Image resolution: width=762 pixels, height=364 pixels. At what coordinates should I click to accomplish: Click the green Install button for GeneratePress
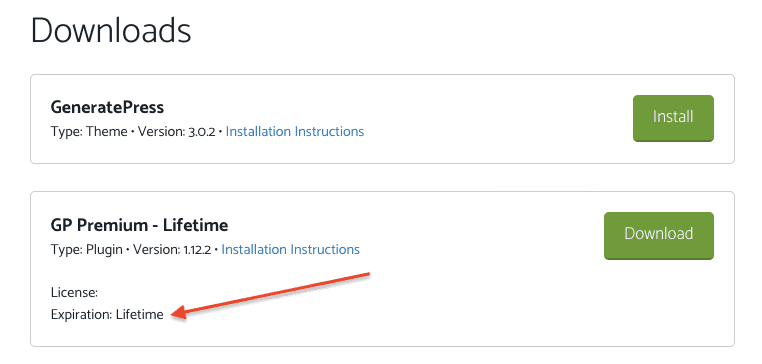click(673, 118)
